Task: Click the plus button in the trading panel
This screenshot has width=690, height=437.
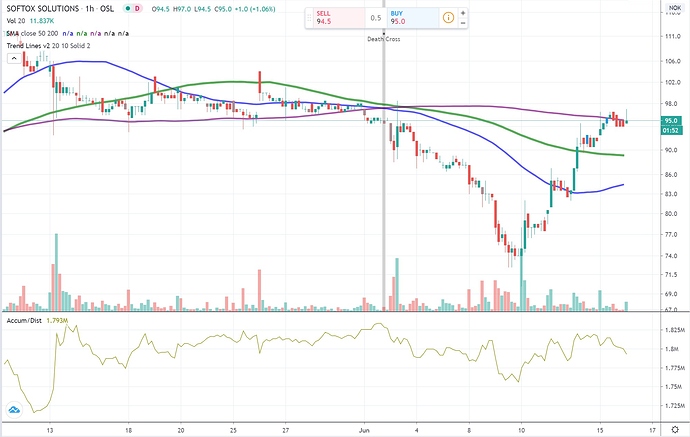Action: tap(463, 13)
